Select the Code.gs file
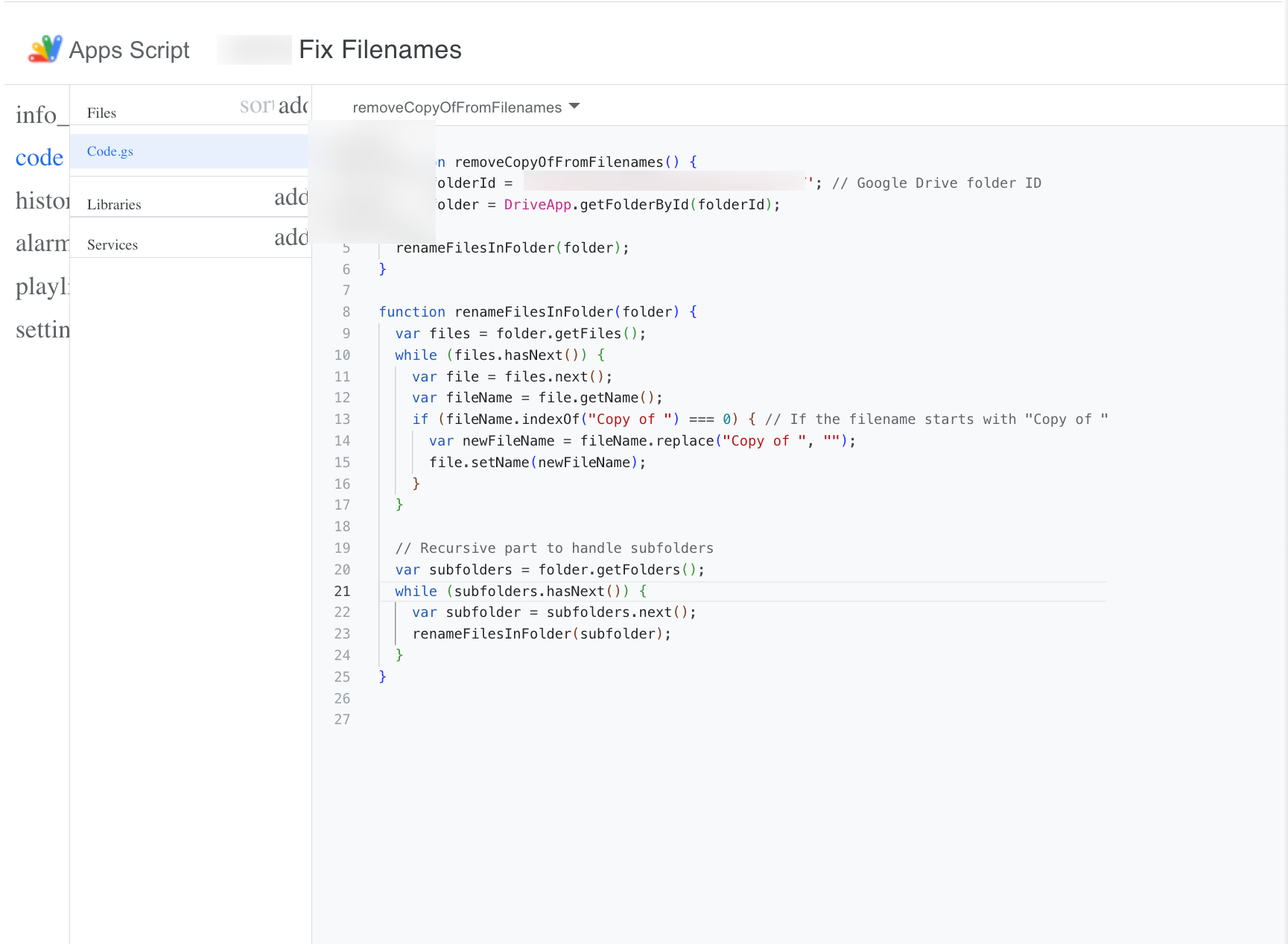The width and height of the screenshot is (1288, 944). (110, 151)
